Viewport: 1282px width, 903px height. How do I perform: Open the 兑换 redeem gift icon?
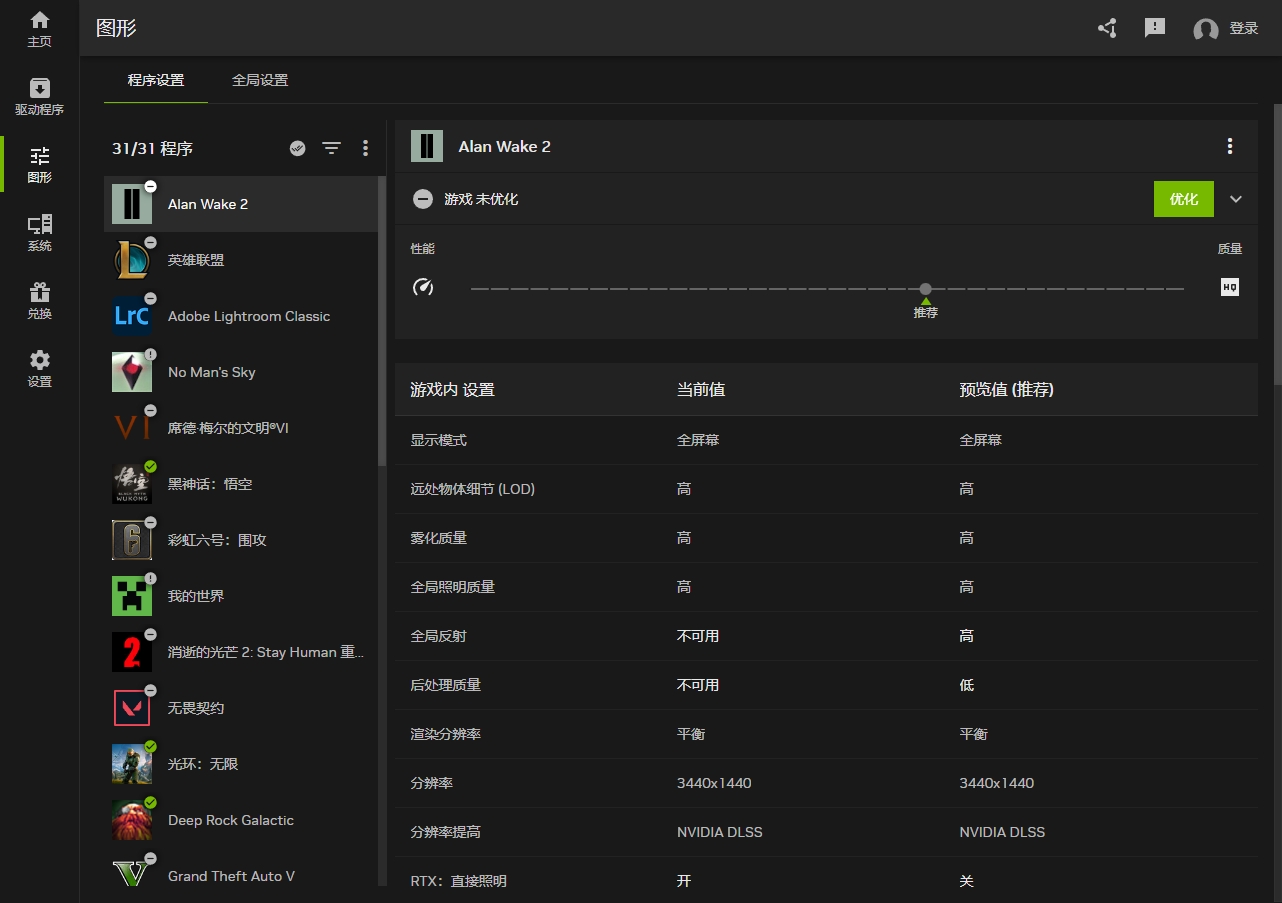pyautogui.click(x=39, y=301)
